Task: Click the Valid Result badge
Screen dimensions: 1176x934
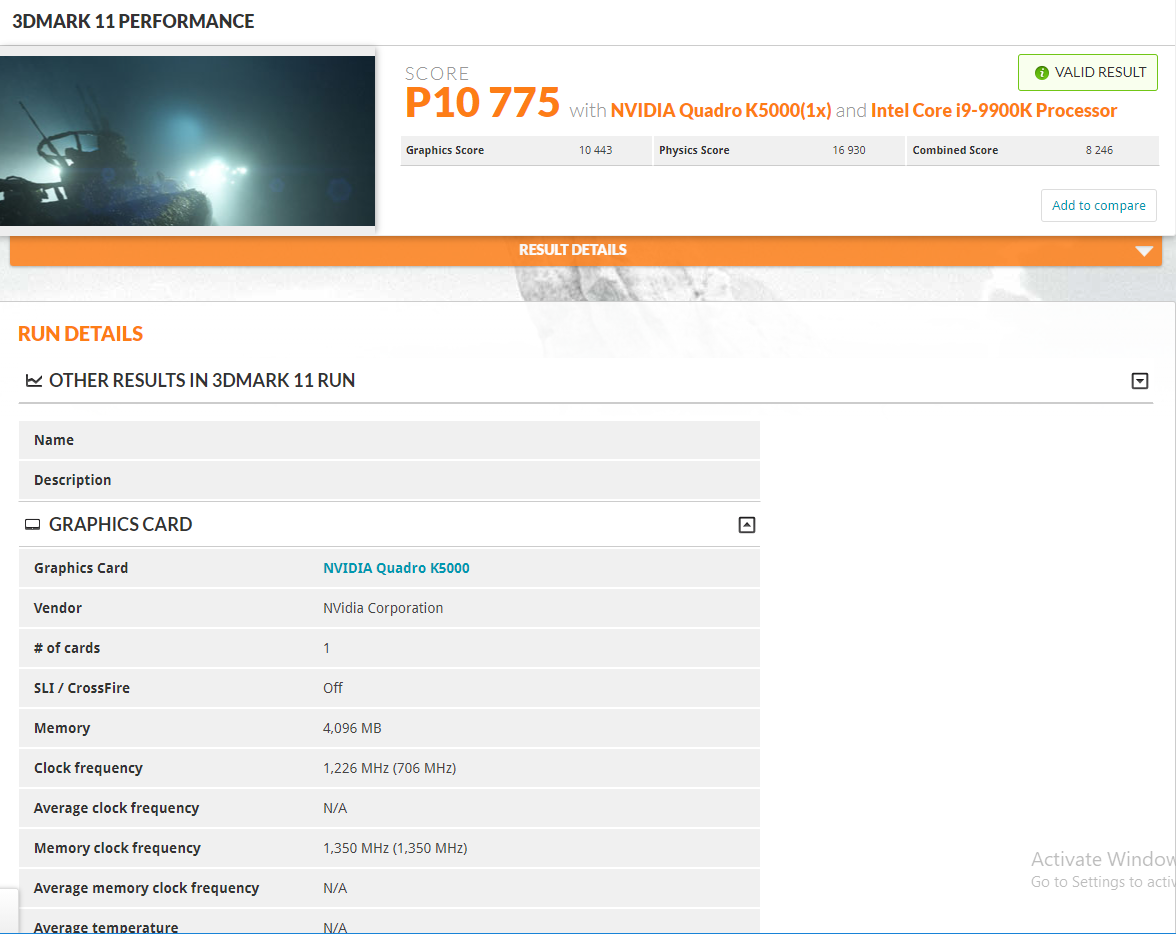Action: [1088, 73]
